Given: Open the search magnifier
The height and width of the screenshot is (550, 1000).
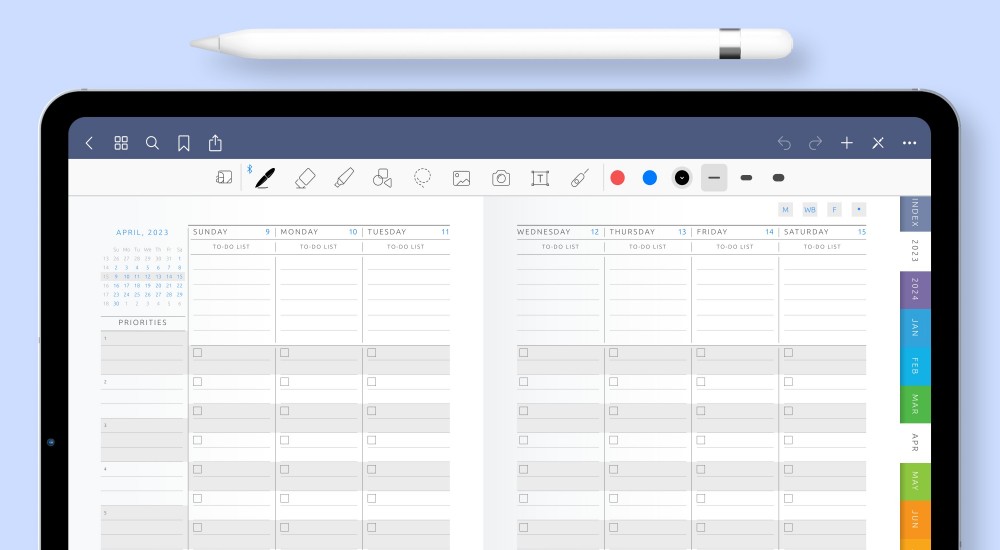Looking at the screenshot, I should pyautogui.click(x=152, y=143).
